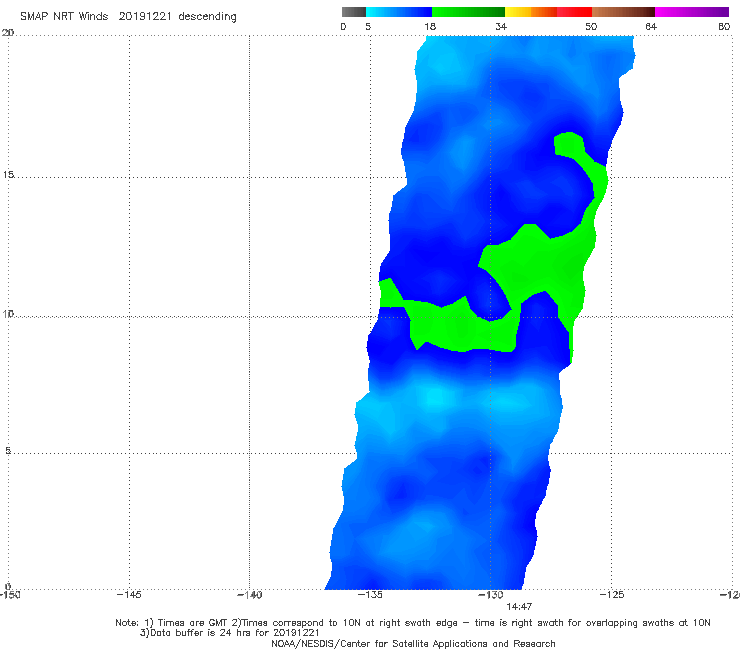Click the longitude axis label "-130"
The height and width of the screenshot is (650, 740).
(491, 595)
